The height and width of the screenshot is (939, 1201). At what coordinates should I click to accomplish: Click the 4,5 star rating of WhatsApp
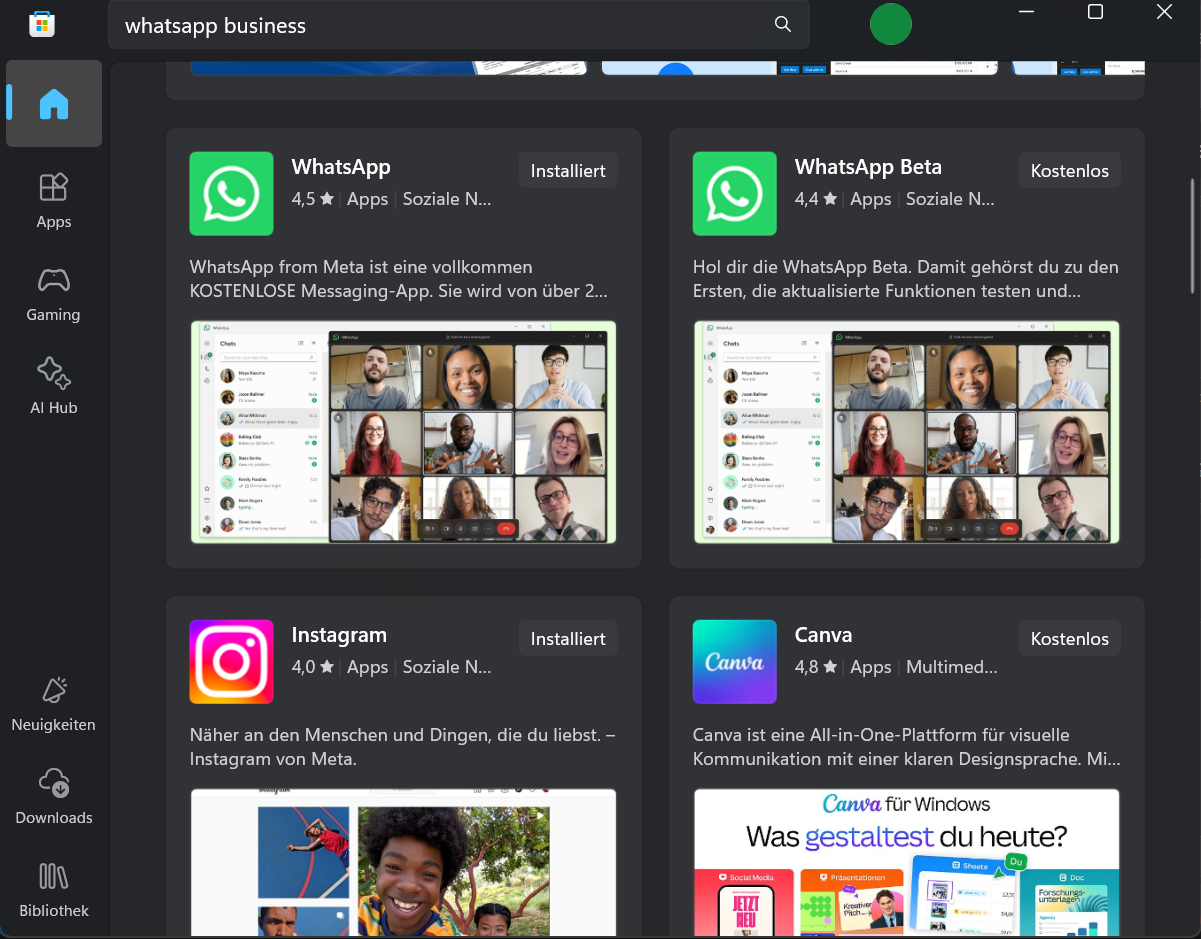[313, 199]
